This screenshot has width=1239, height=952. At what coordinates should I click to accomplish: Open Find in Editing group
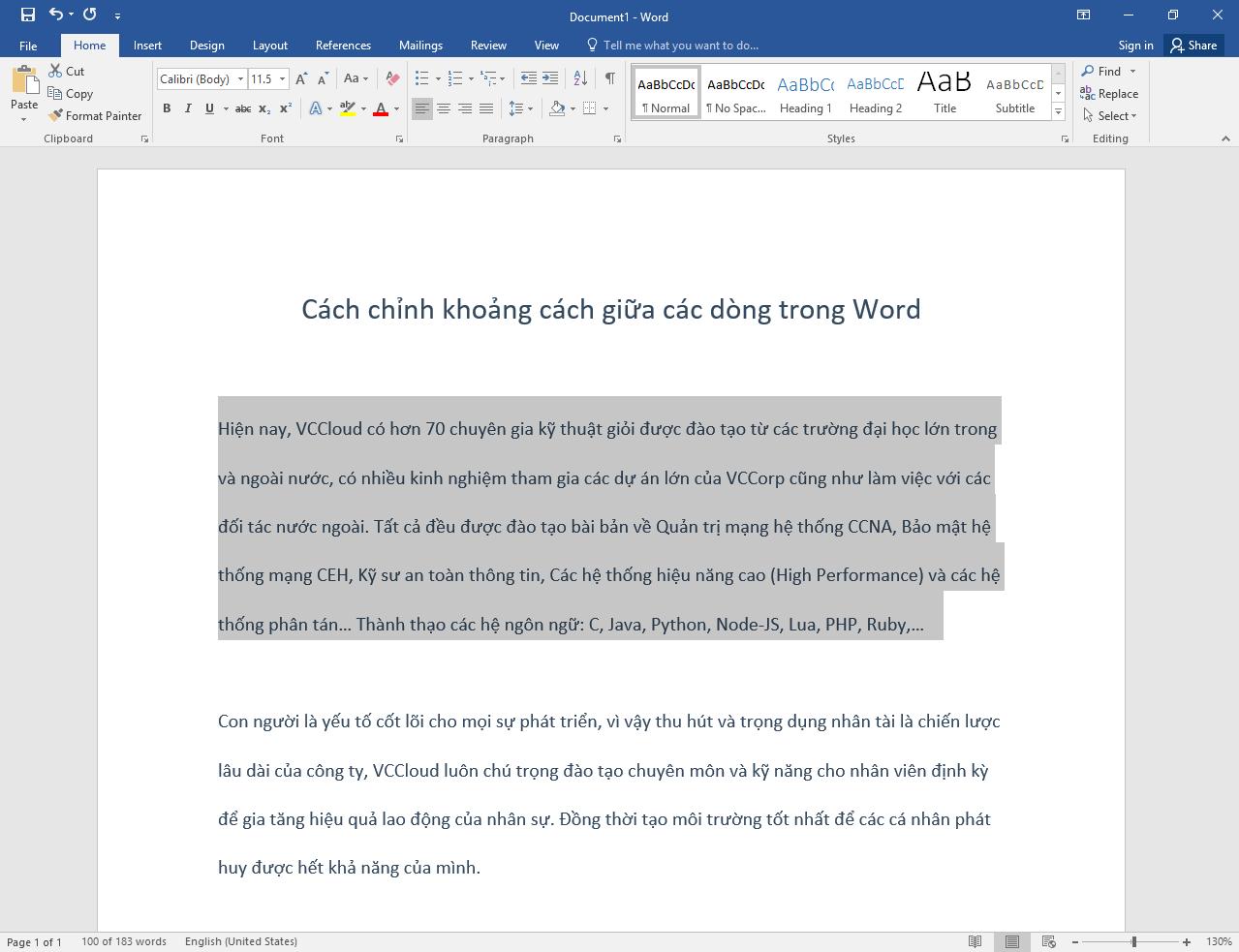[x=1108, y=71]
